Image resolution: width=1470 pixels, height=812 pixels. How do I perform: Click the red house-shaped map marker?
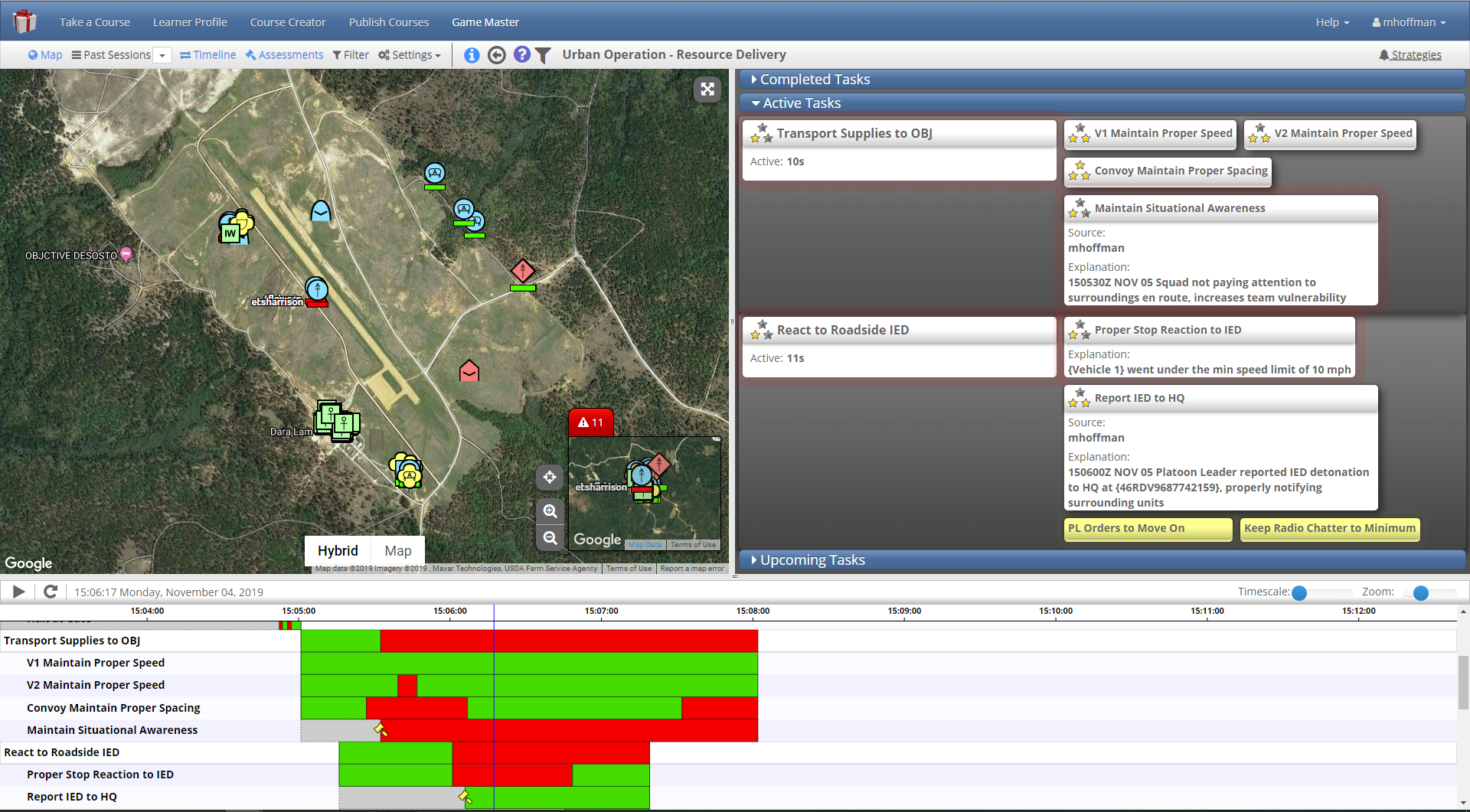[469, 370]
